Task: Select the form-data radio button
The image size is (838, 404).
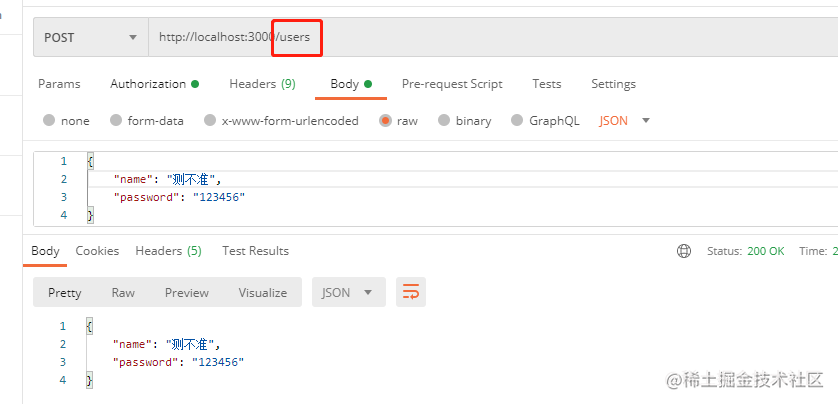Action: pyautogui.click(x=146, y=121)
